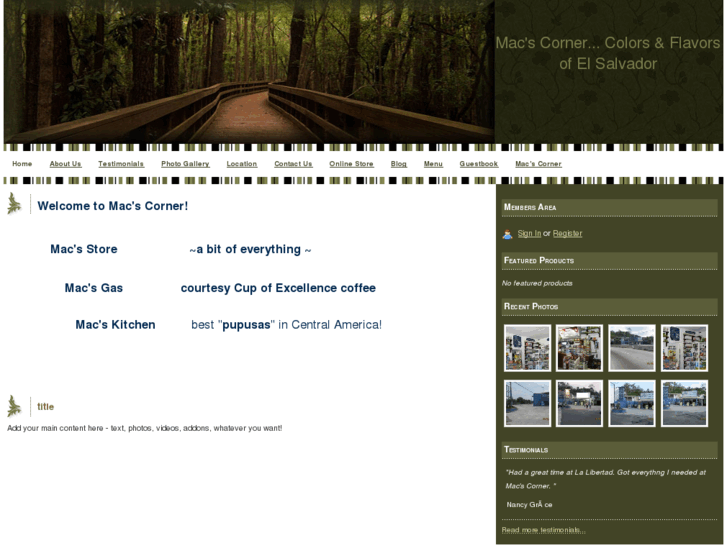Click the Sign In link
This screenshot has height=545, width=727.
529,233
